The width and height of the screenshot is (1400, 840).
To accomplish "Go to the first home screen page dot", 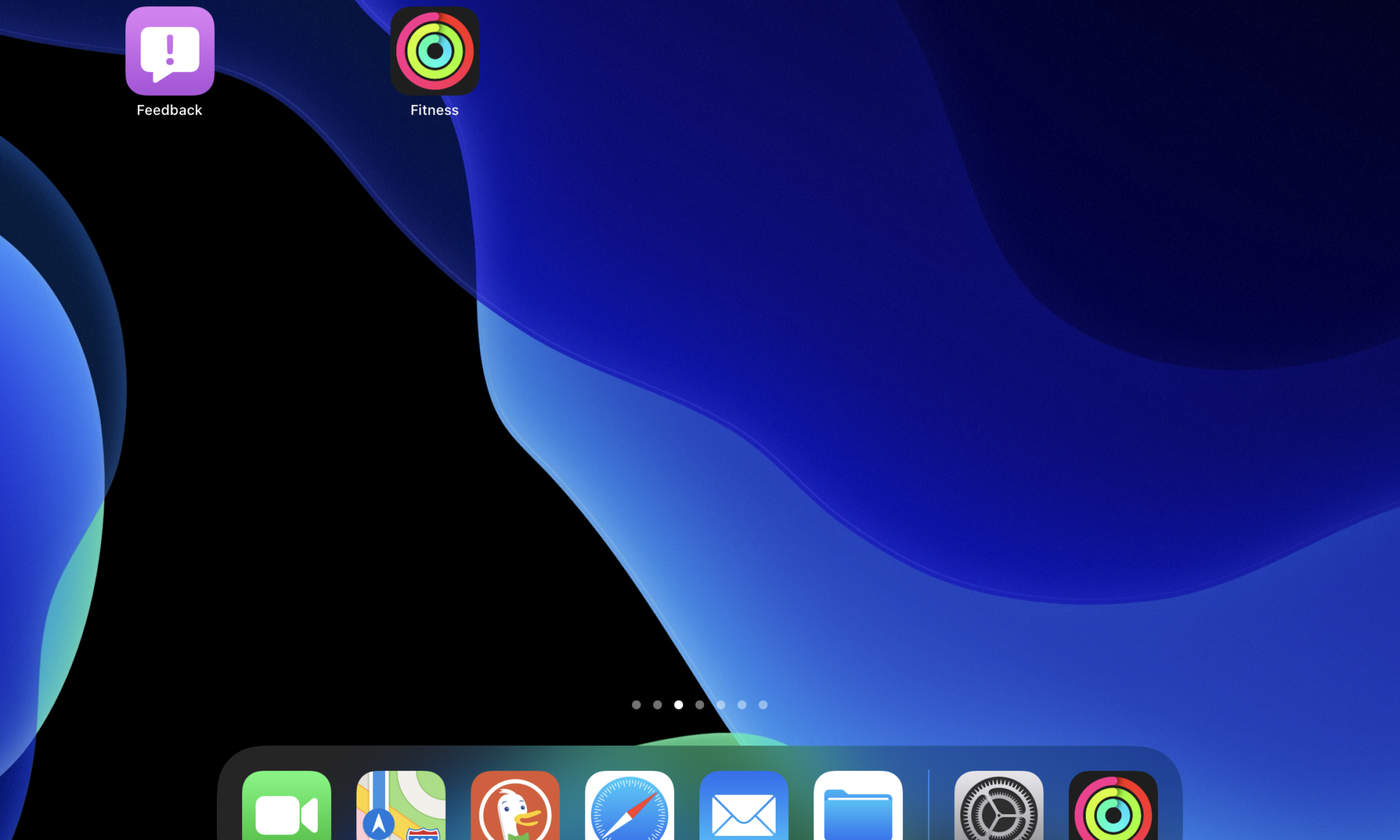I will [x=636, y=705].
